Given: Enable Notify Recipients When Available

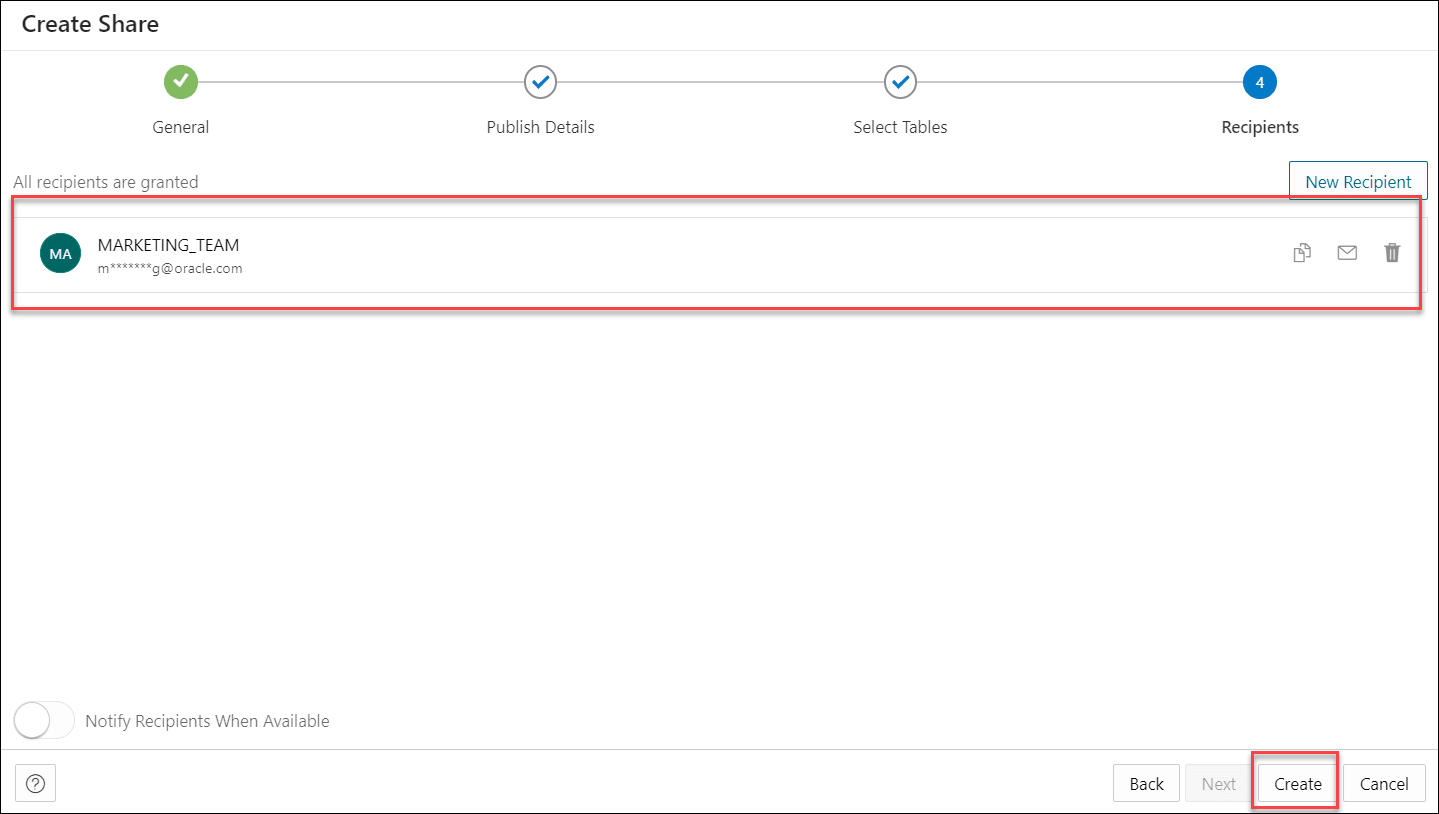Looking at the screenshot, I should pos(43,720).
